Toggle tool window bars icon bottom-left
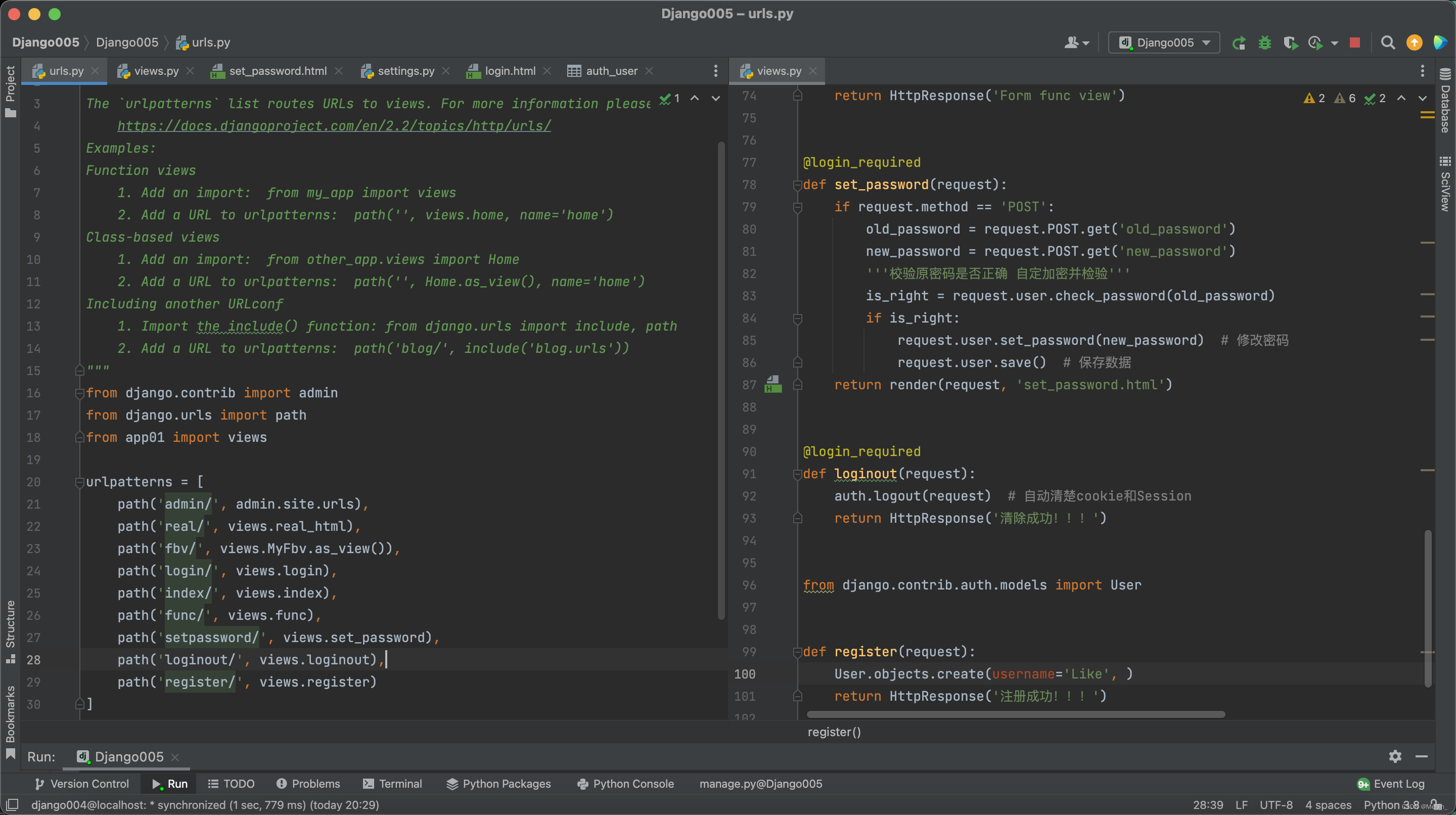1456x815 pixels. [x=12, y=804]
